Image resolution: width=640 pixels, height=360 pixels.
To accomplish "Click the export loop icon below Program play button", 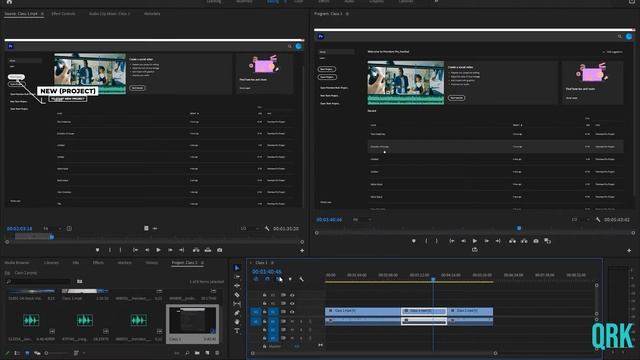I will pyautogui.click(x=475, y=249).
